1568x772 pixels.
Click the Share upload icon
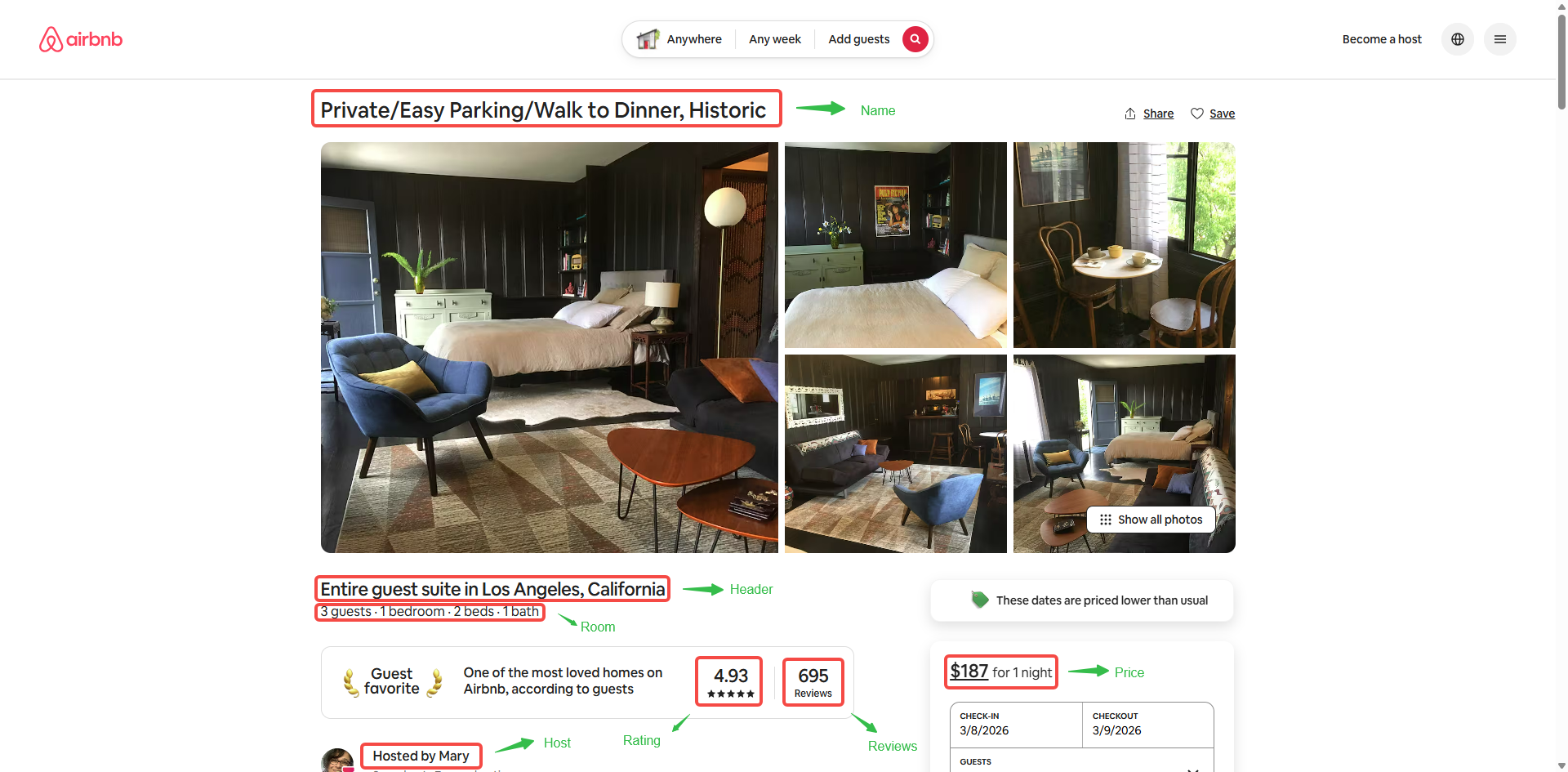pos(1130,114)
